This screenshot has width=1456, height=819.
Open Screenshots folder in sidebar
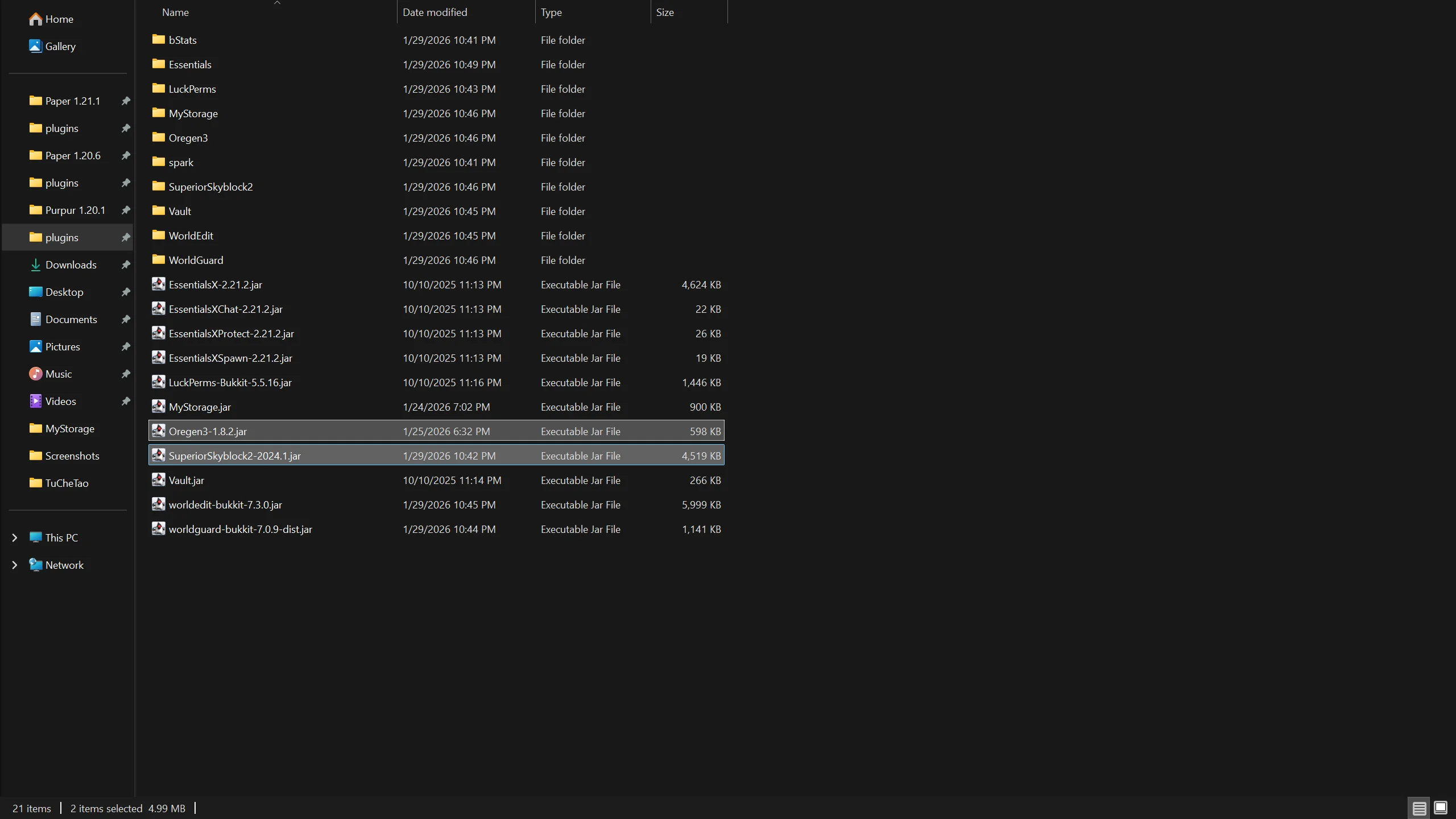click(x=72, y=456)
